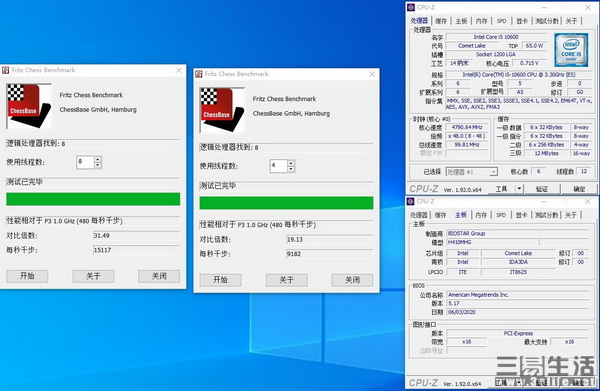Click the ChessBase logo in right Fritz window
The image size is (600, 391).
pos(222,110)
